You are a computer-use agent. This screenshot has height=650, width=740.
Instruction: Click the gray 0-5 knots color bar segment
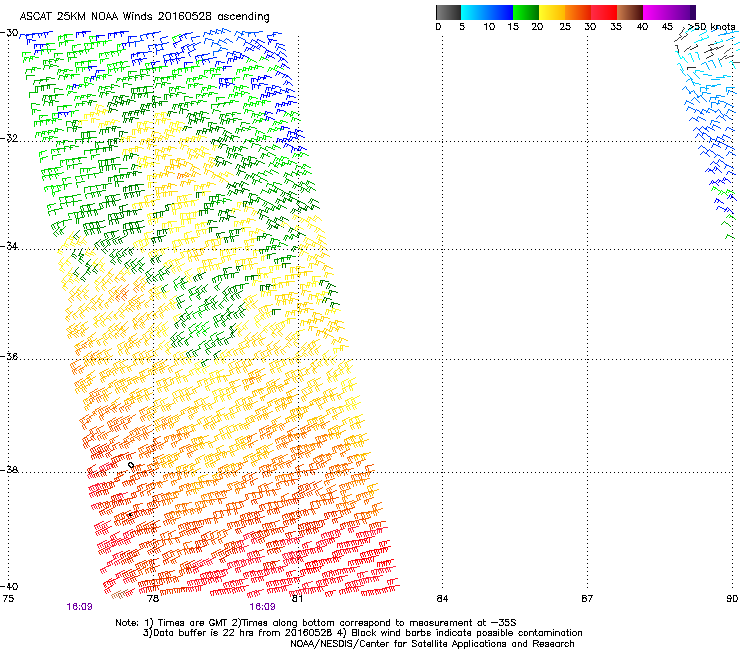[448, 12]
